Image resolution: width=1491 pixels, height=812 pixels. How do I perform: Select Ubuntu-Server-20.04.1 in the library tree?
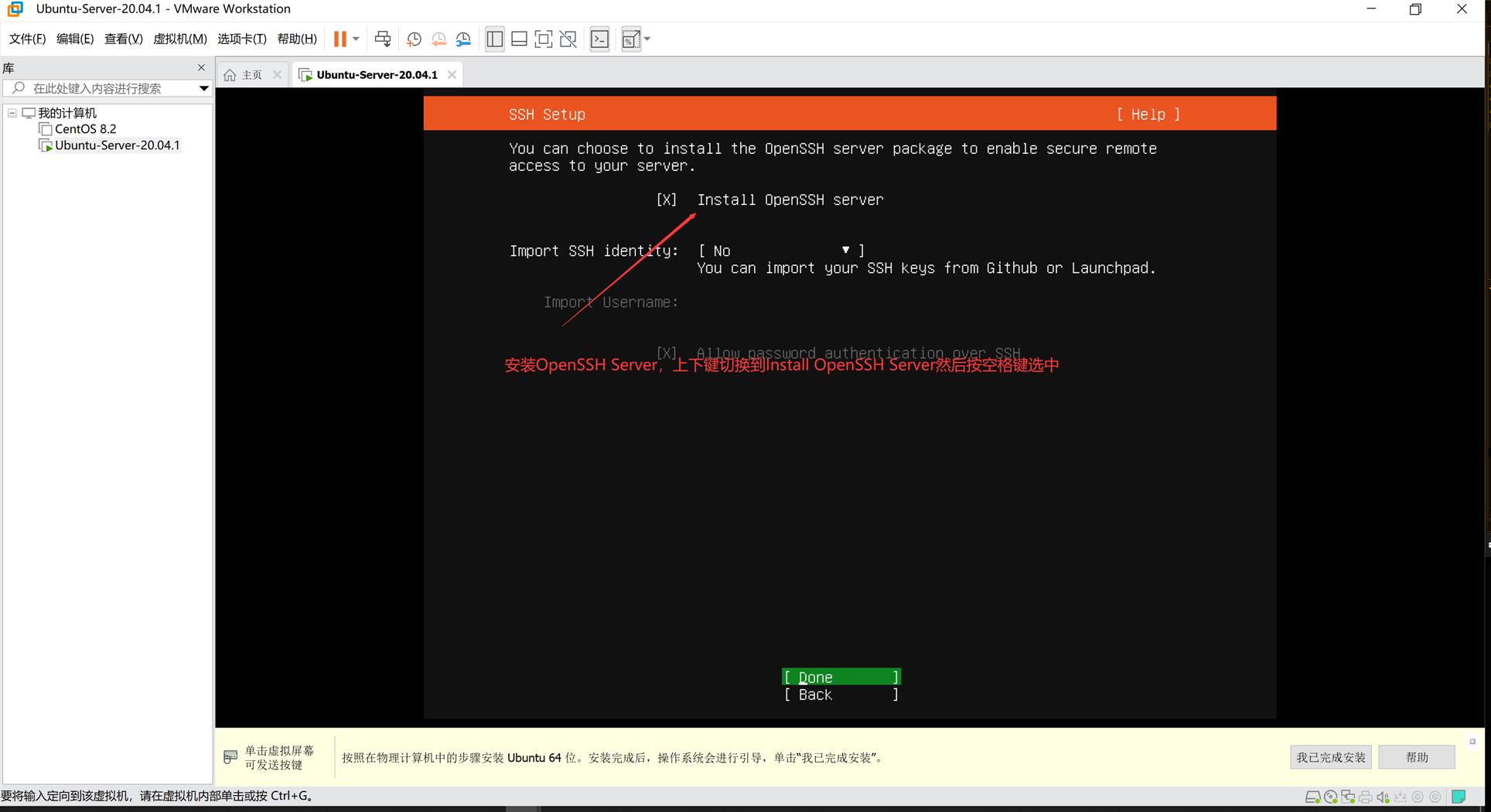117,145
